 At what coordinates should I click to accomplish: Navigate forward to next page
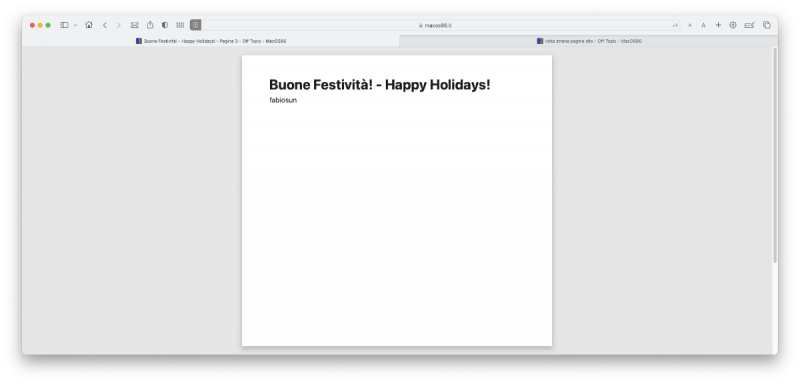pos(119,25)
